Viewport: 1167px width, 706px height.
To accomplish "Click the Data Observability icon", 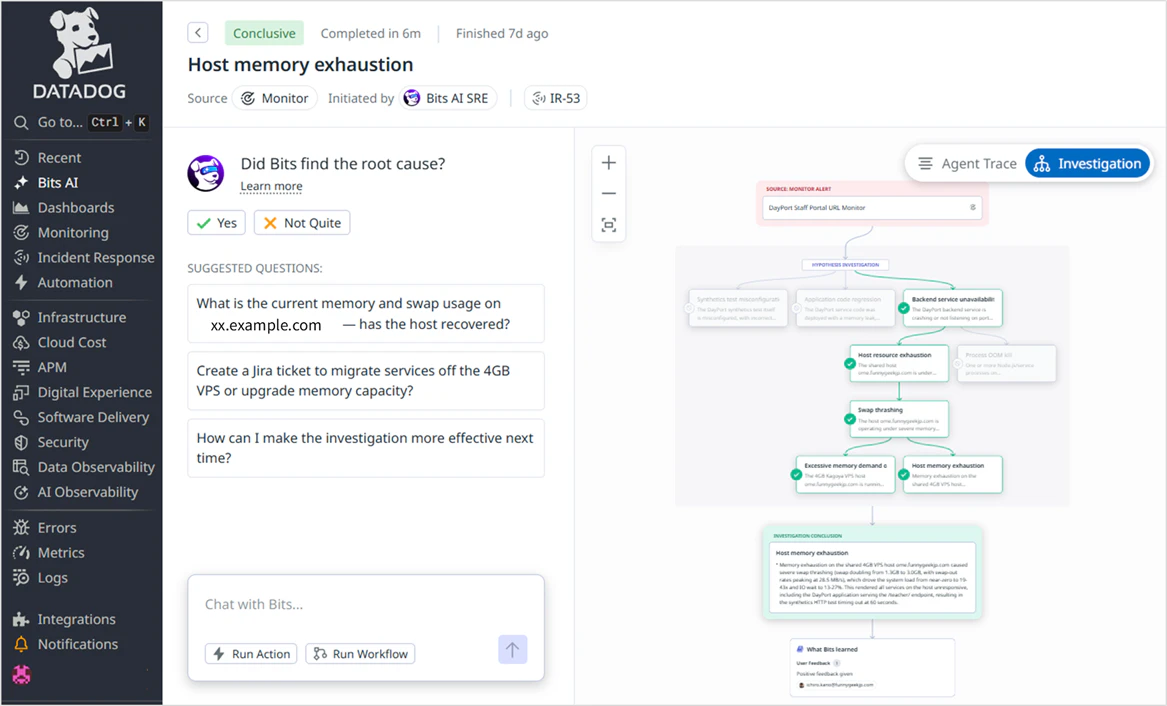I will pyautogui.click(x=21, y=467).
